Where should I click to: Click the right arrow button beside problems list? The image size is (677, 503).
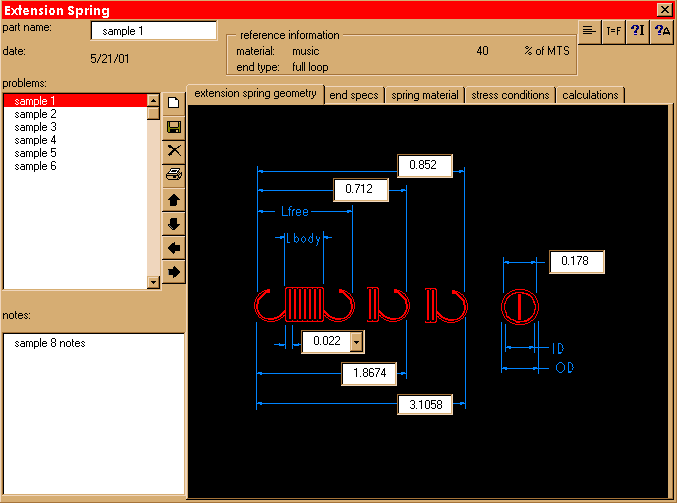coord(174,272)
